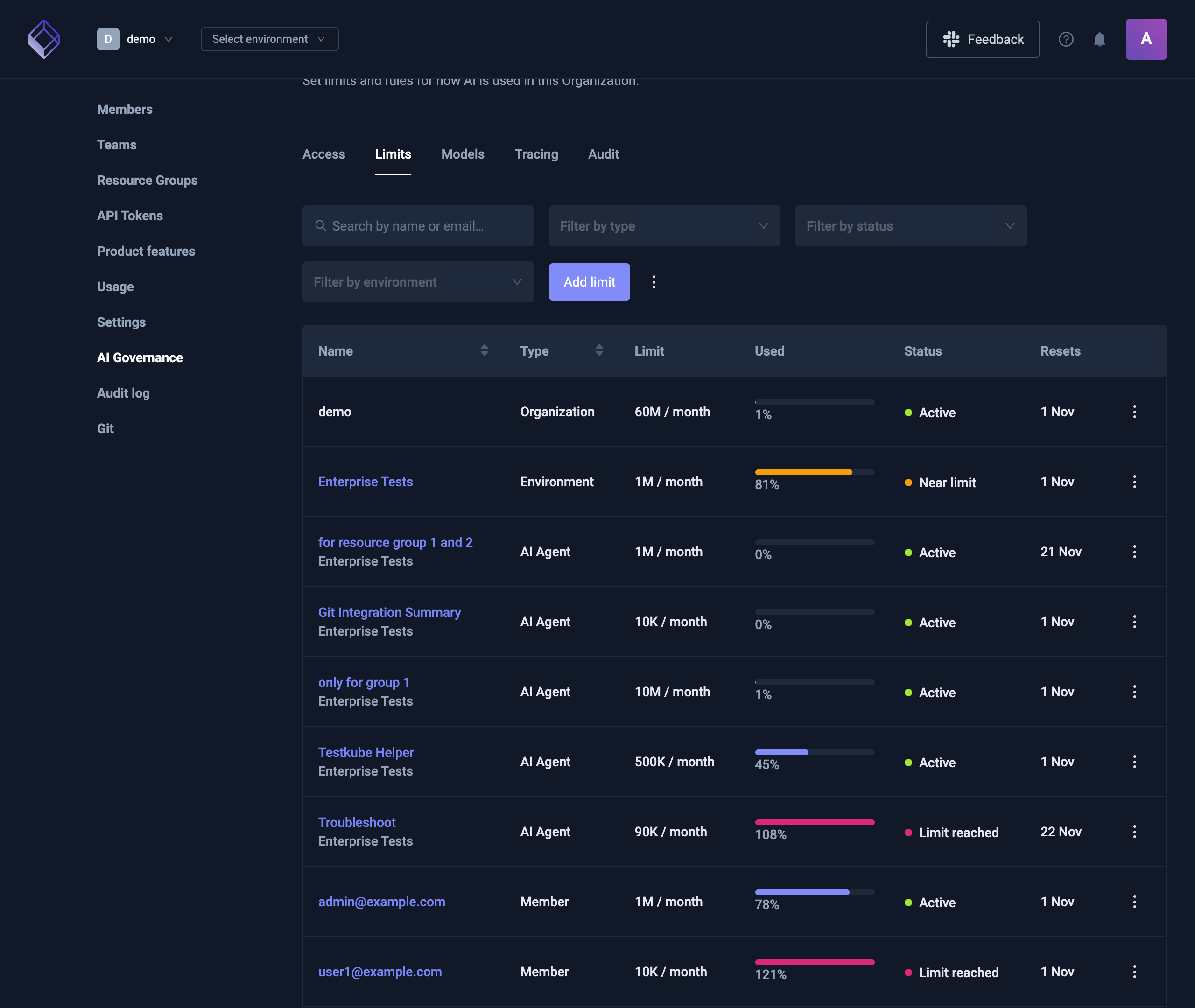Open more options next to Add limit

[x=654, y=282]
